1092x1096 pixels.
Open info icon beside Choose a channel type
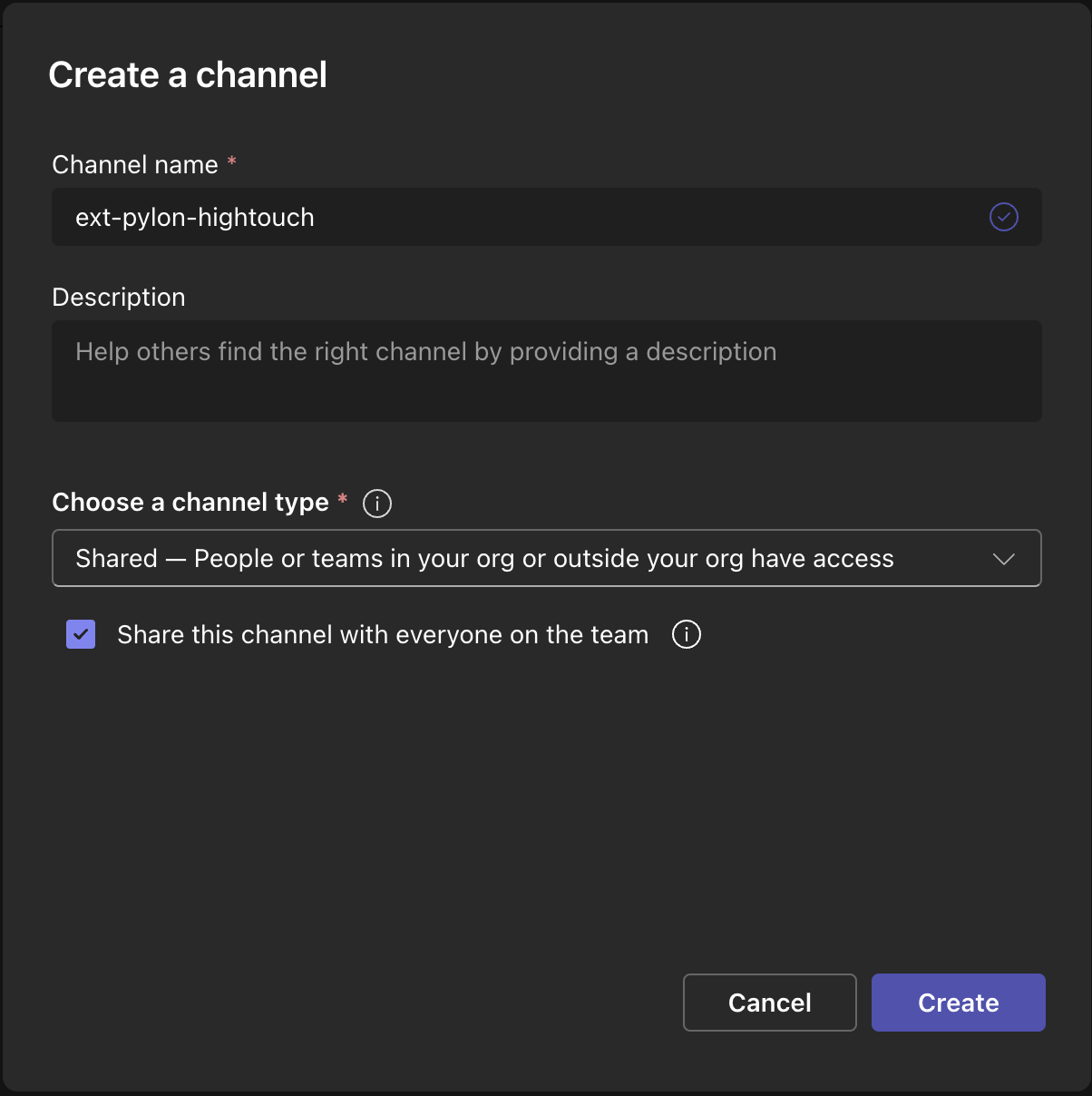pos(377,504)
